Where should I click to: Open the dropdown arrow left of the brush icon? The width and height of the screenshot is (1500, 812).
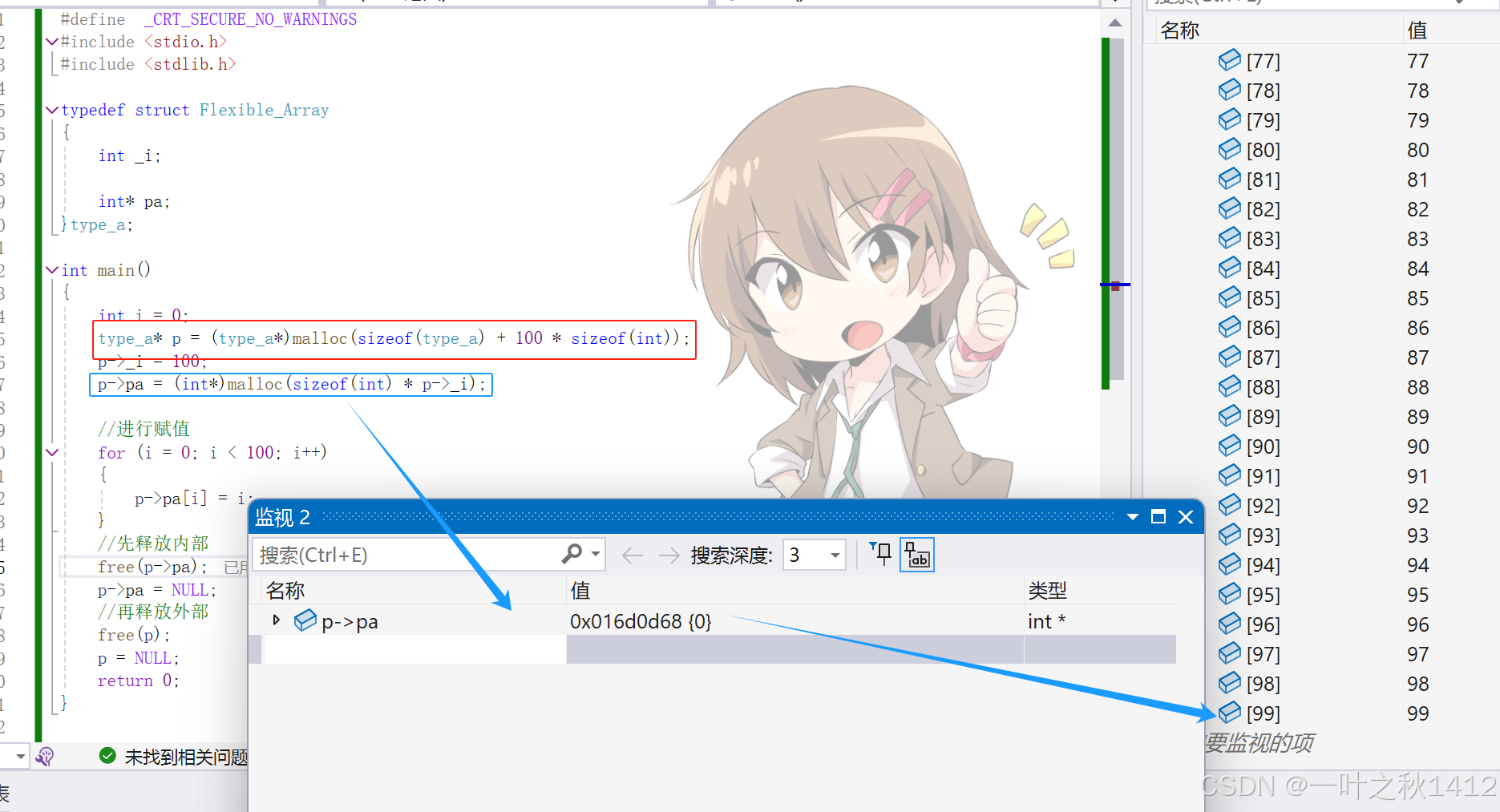(20, 756)
